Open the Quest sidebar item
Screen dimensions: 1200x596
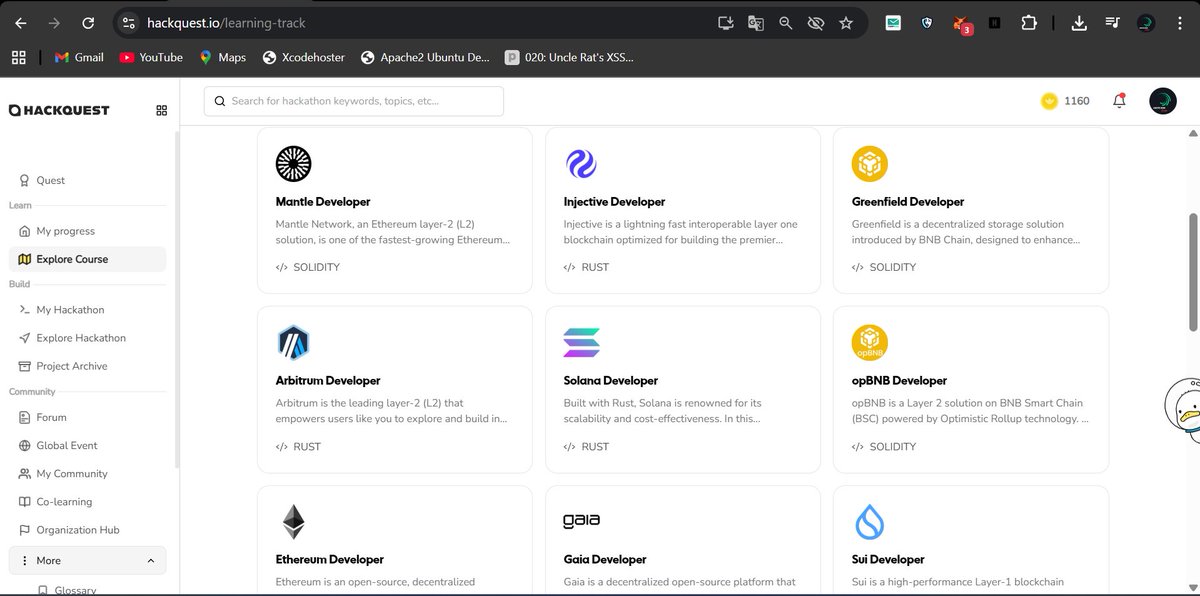click(50, 180)
